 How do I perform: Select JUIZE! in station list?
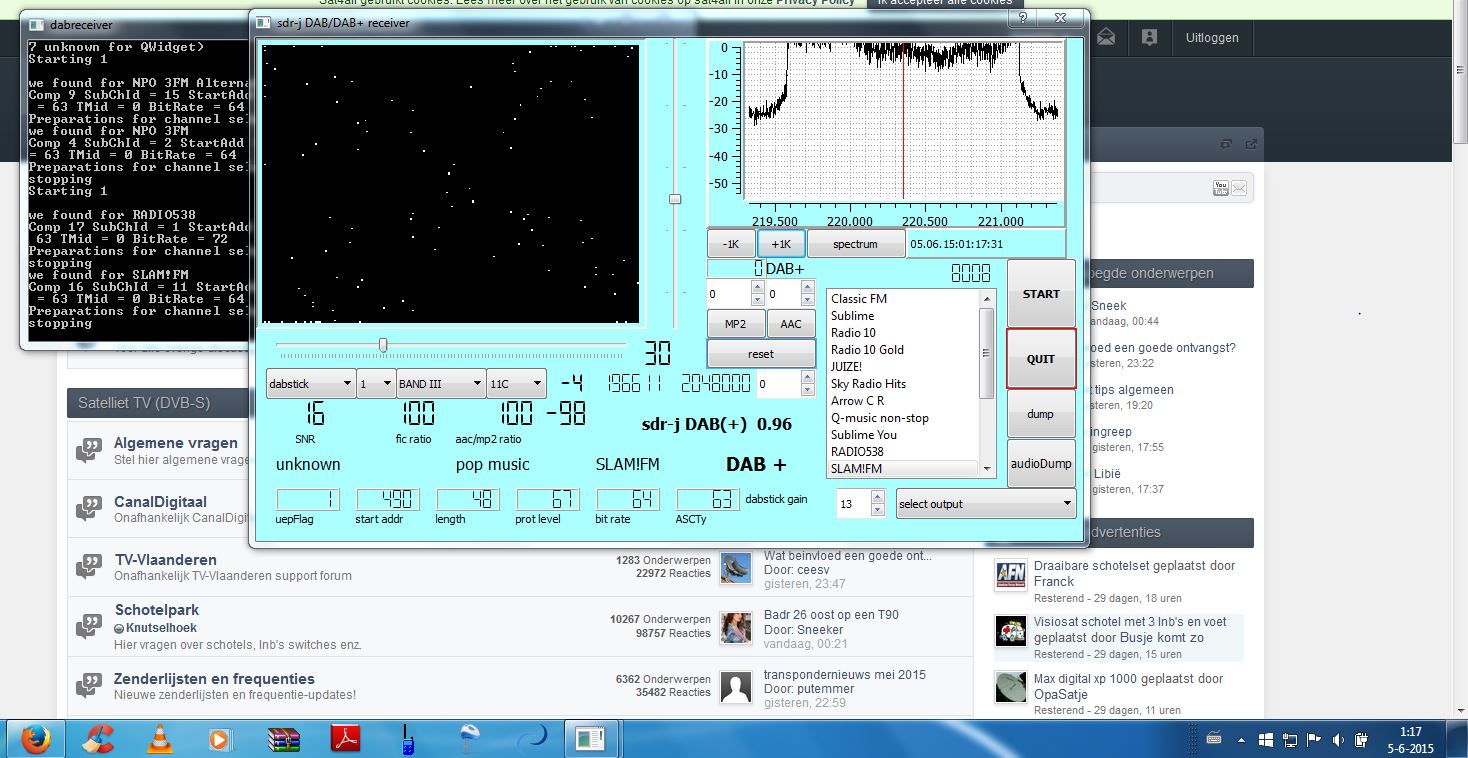tap(846, 366)
